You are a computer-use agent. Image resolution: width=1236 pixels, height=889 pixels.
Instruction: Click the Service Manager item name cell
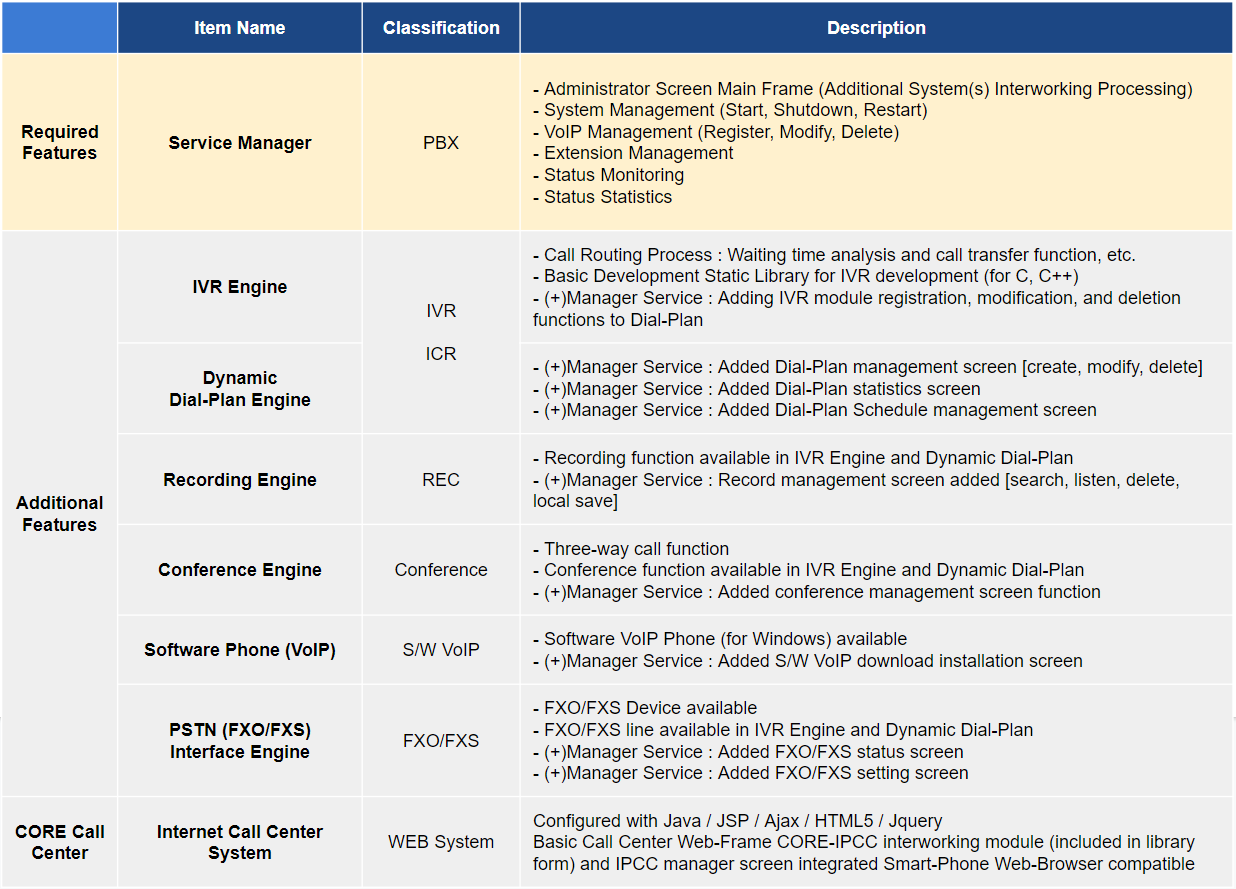pos(239,143)
